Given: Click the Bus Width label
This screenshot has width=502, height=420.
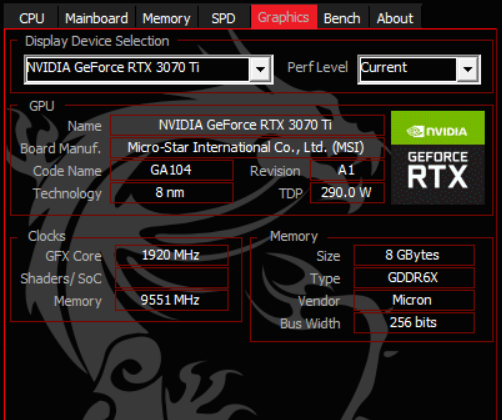Looking at the screenshot, I should pos(310,323).
